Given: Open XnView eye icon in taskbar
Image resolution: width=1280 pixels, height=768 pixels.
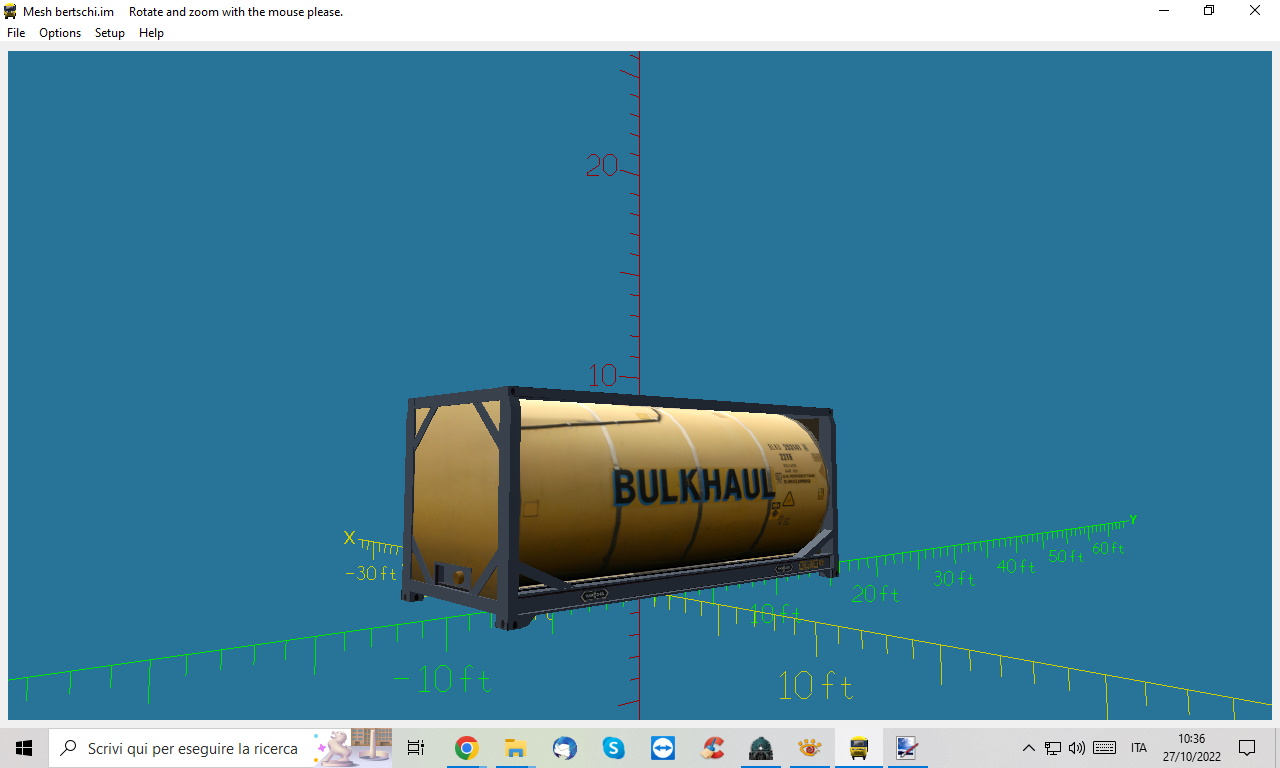Looking at the screenshot, I should (810, 748).
